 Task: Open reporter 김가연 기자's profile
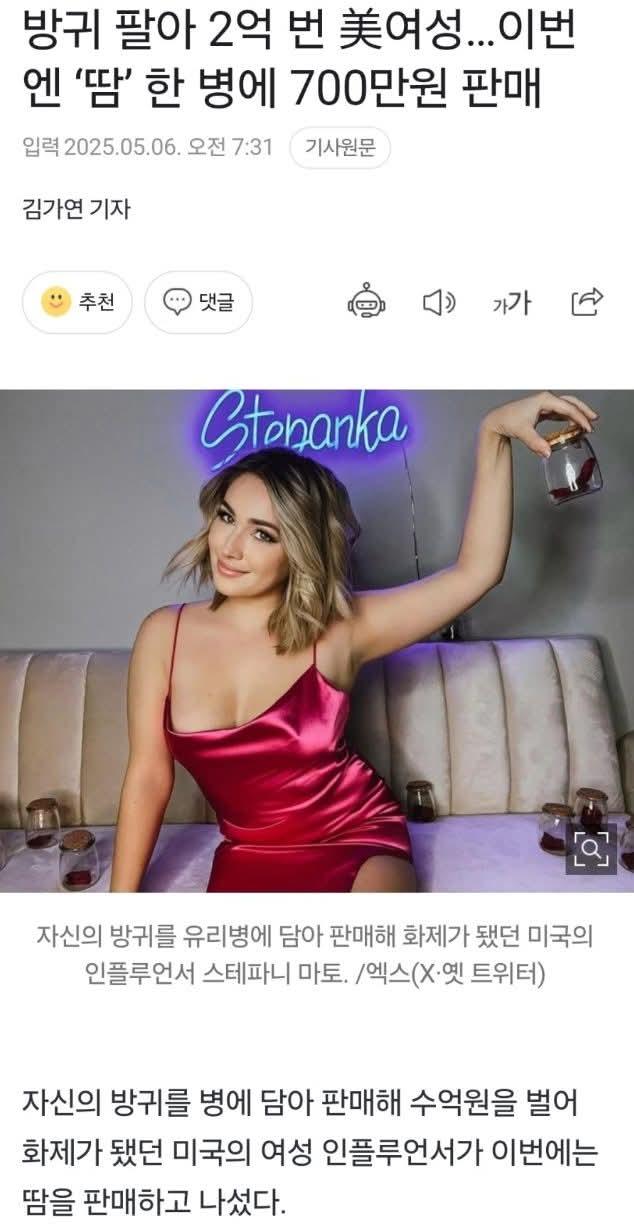(x=76, y=209)
